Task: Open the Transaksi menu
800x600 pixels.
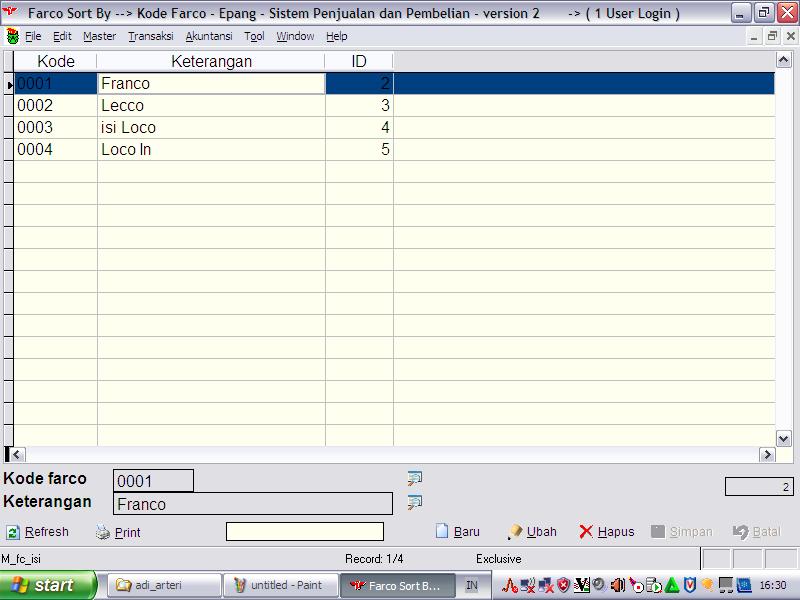Action: click(x=150, y=37)
